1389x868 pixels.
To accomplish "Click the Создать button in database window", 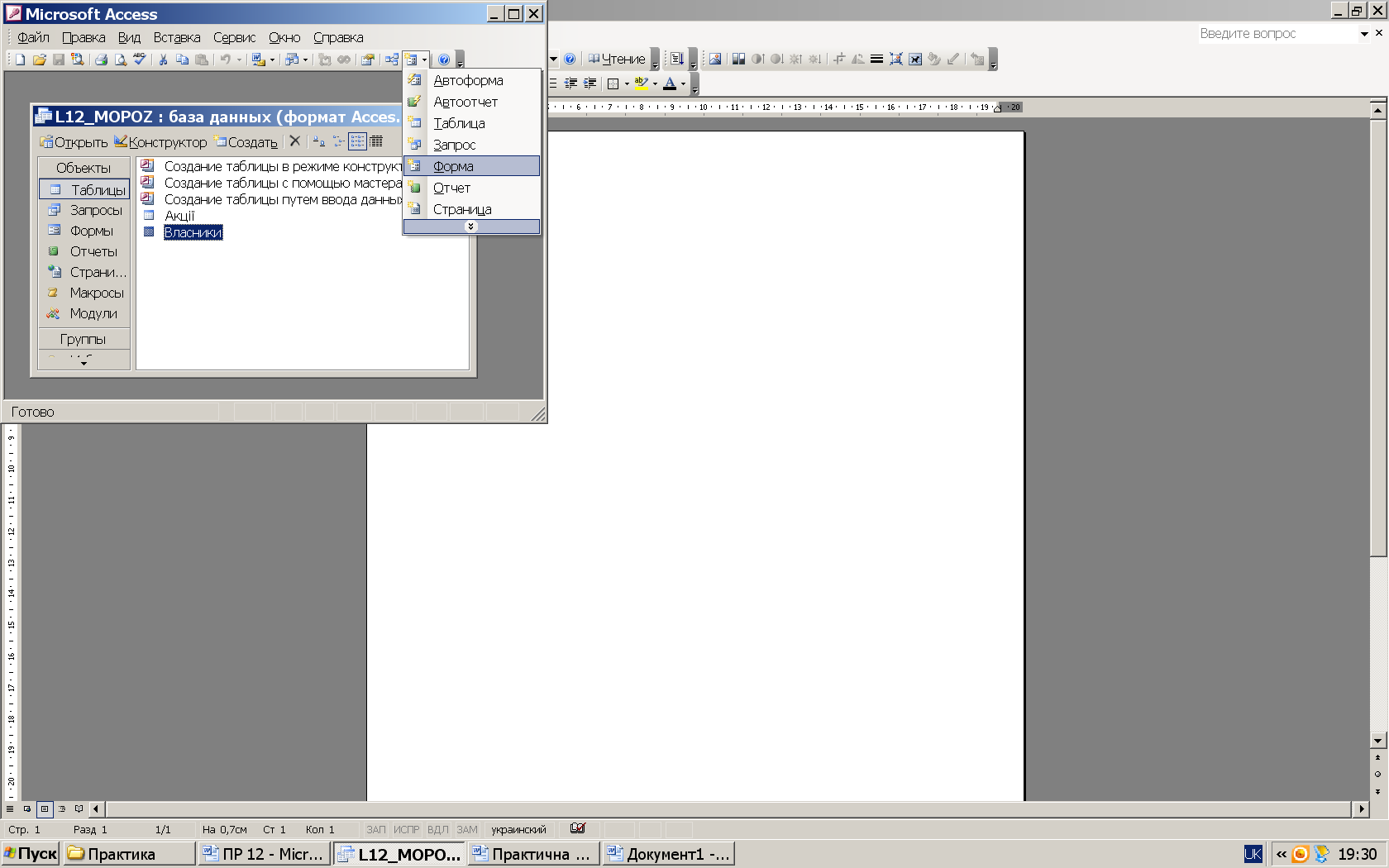I will (247, 142).
